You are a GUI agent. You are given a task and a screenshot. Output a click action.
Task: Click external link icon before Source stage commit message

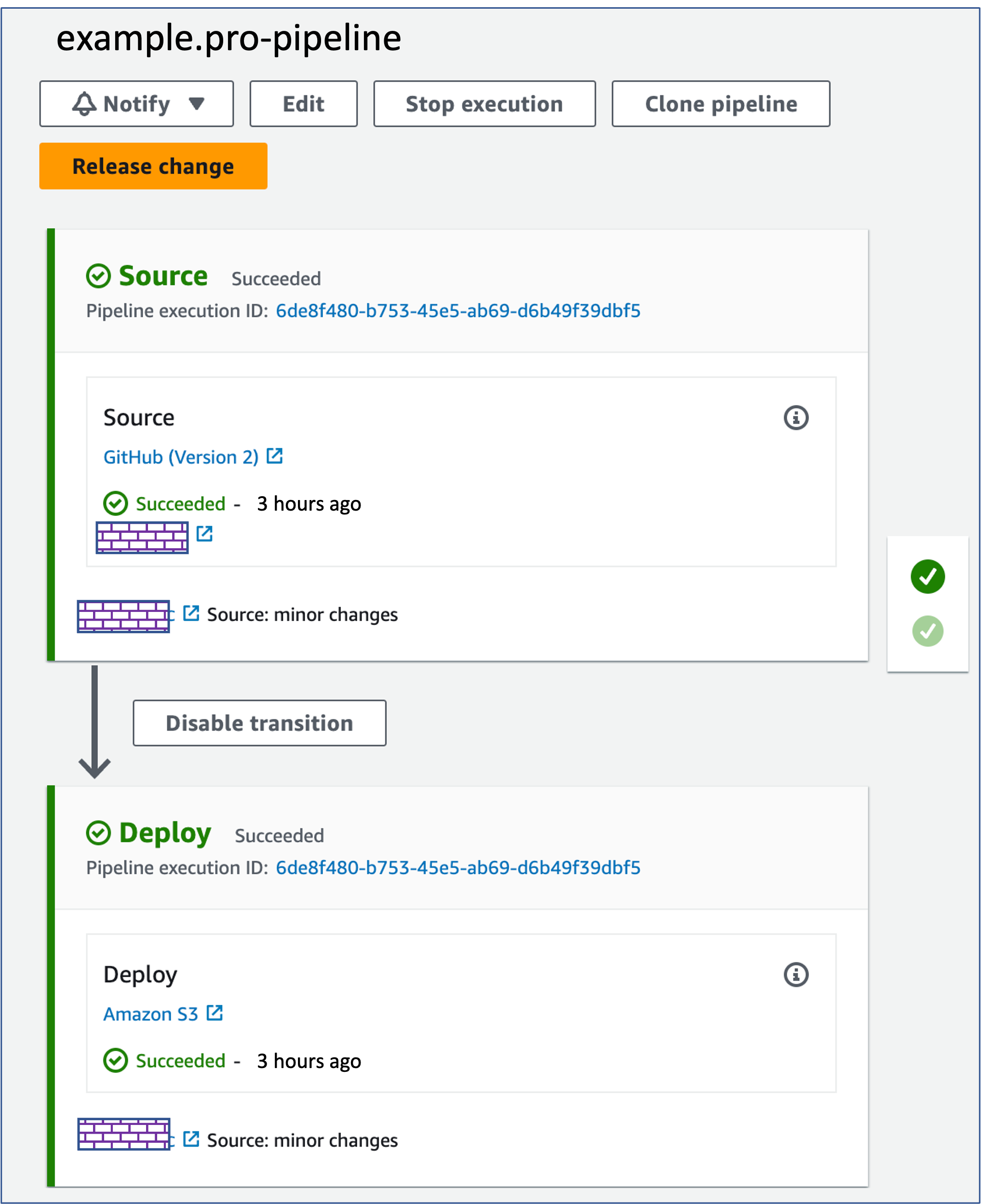click(x=191, y=613)
